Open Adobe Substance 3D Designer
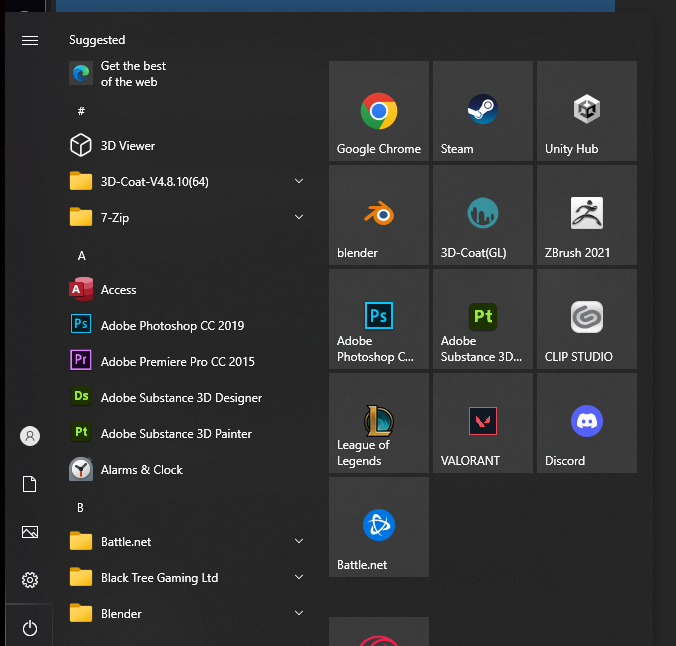Viewport: 676px width, 646px height. click(188, 397)
